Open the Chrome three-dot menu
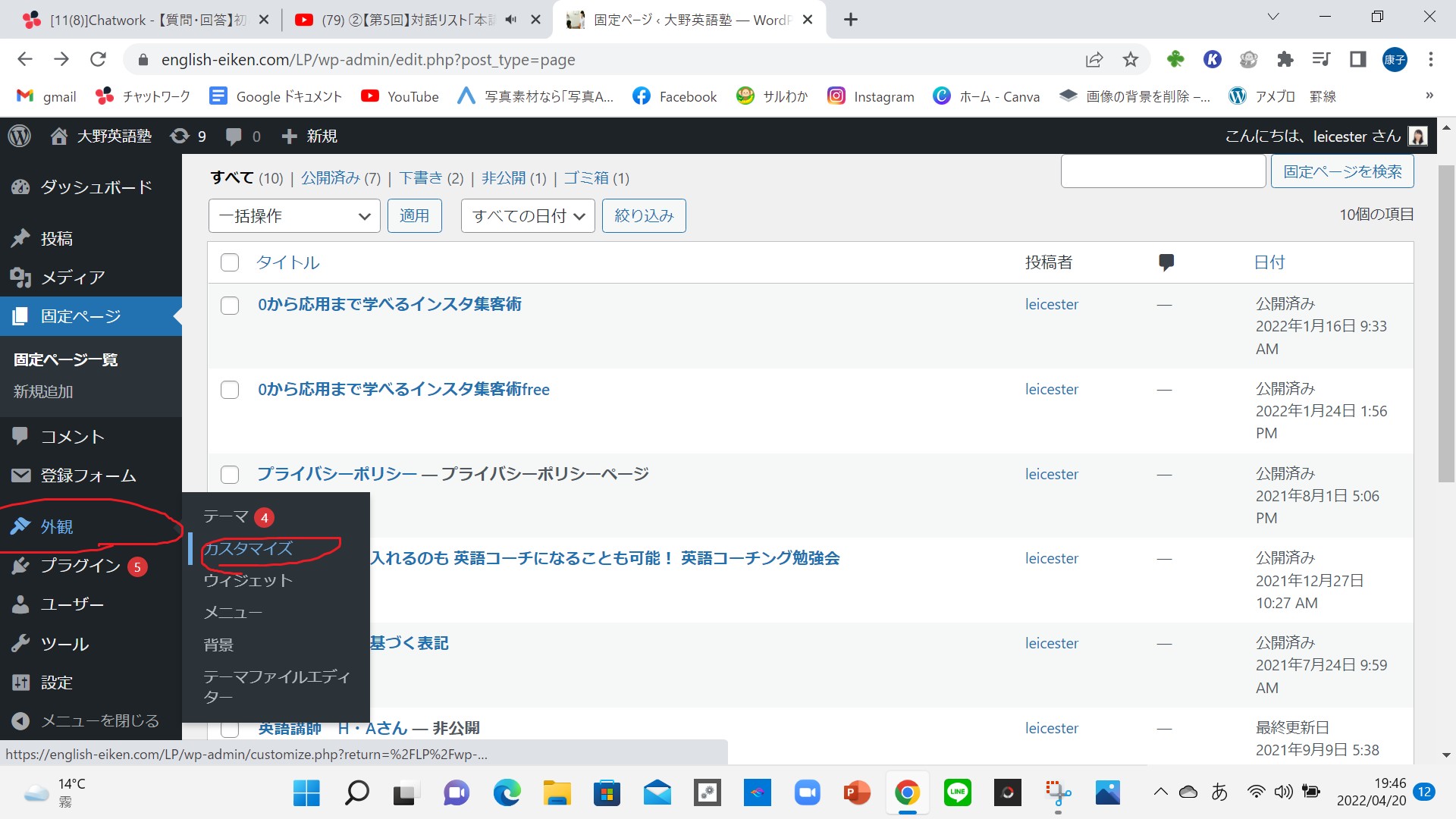The width and height of the screenshot is (1456, 819). (1431, 59)
